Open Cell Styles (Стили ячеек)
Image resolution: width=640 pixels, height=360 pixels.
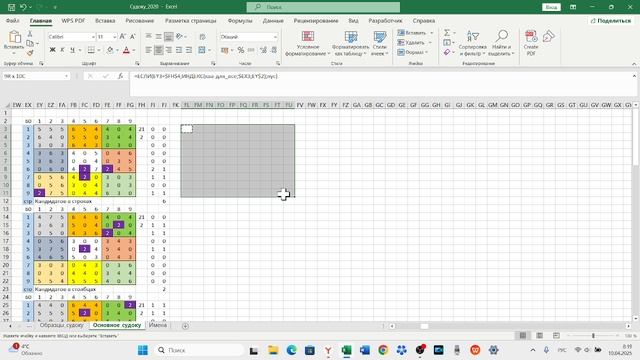pyautogui.click(x=380, y=43)
